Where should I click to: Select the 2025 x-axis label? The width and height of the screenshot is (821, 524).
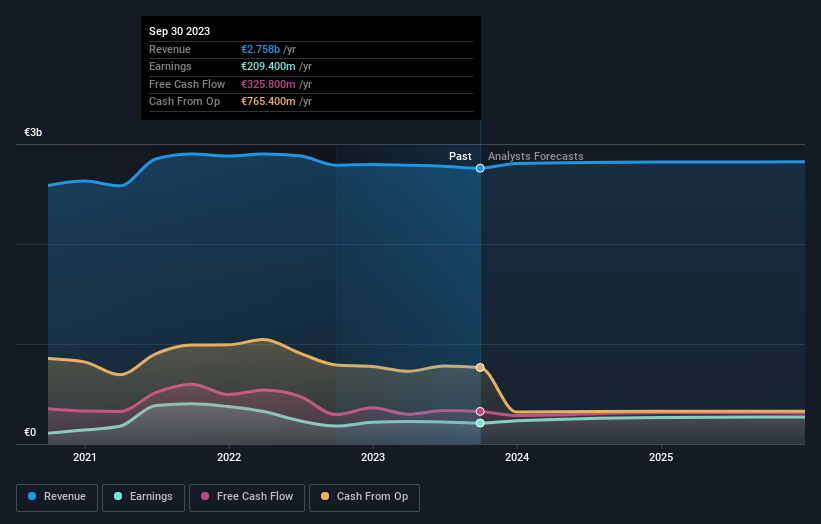click(661, 457)
